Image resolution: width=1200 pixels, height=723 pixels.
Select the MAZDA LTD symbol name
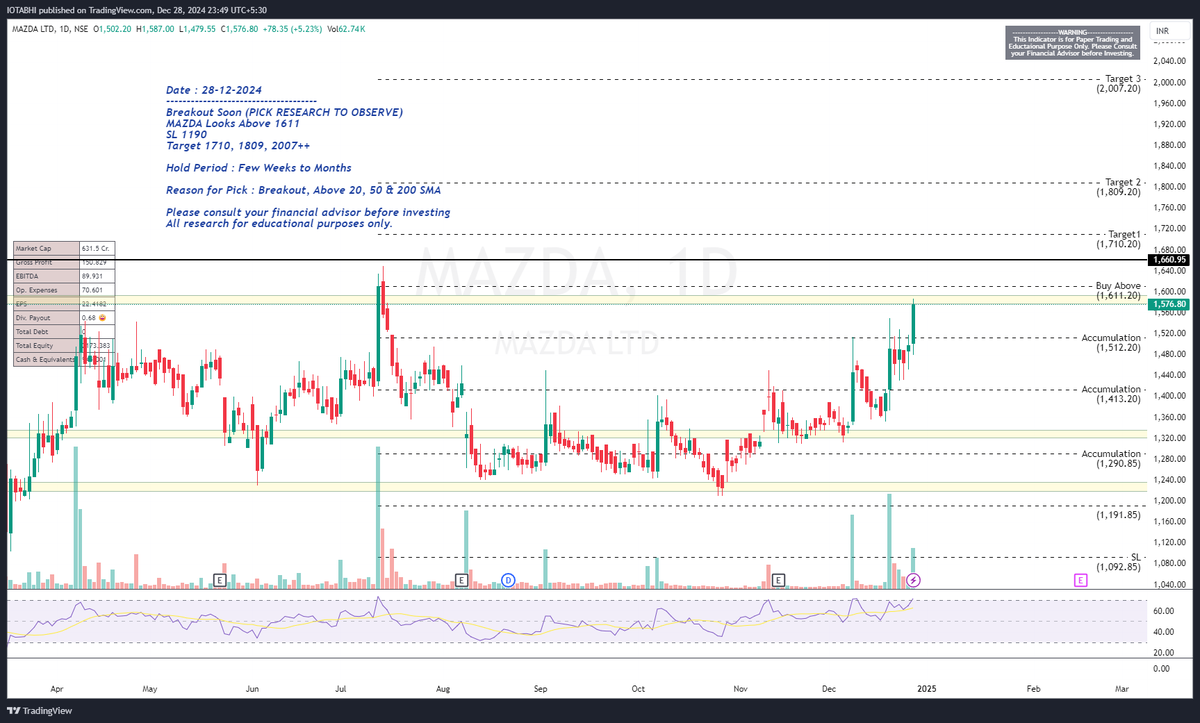click(33, 29)
